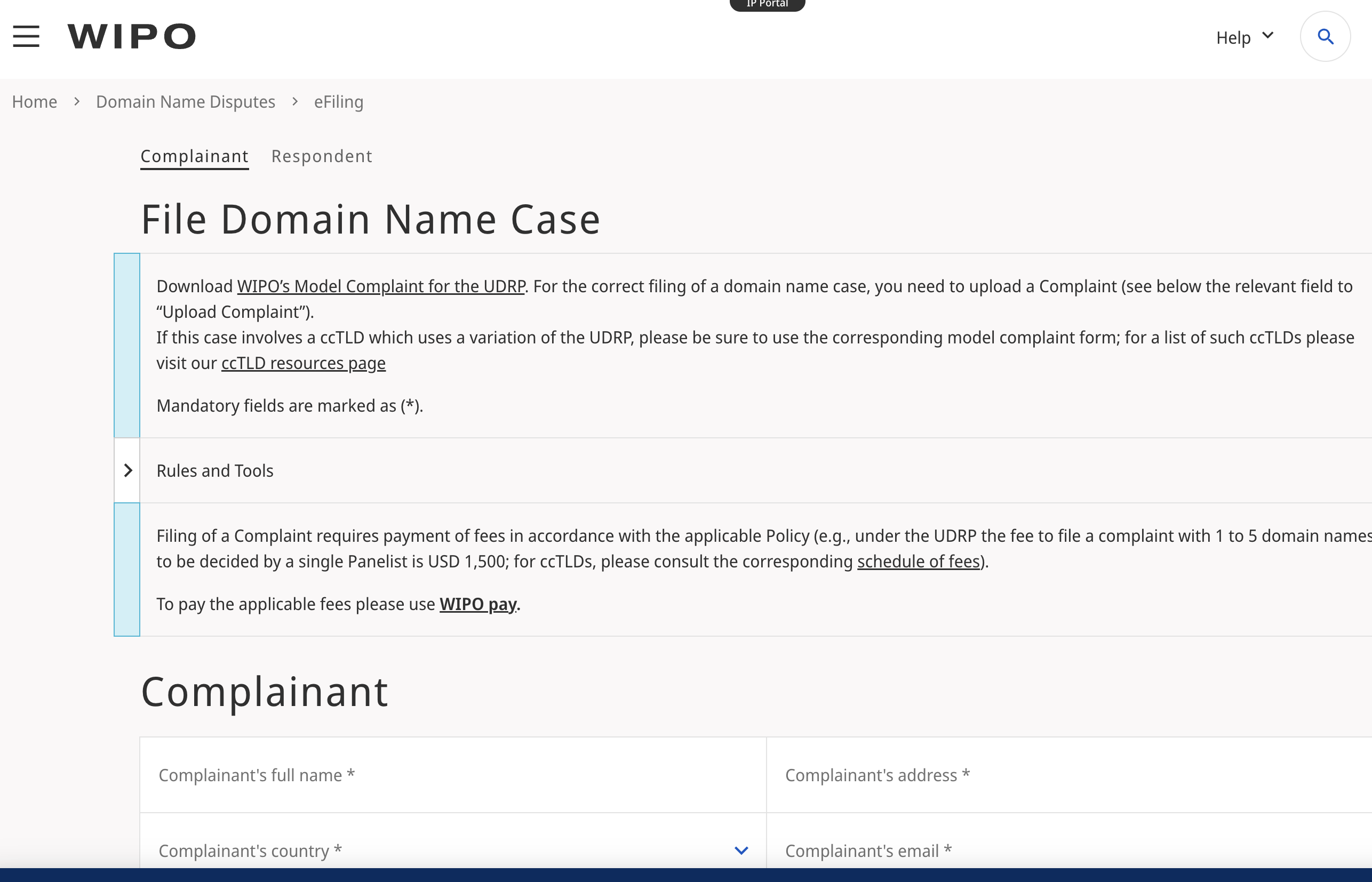
Task: Open the Help dropdown menu
Action: pyautogui.click(x=1243, y=38)
